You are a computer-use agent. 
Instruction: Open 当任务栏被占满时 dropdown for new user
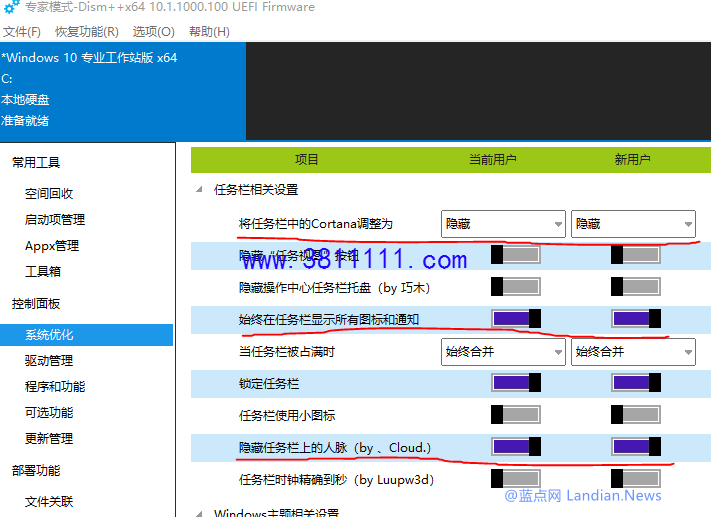(x=633, y=351)
